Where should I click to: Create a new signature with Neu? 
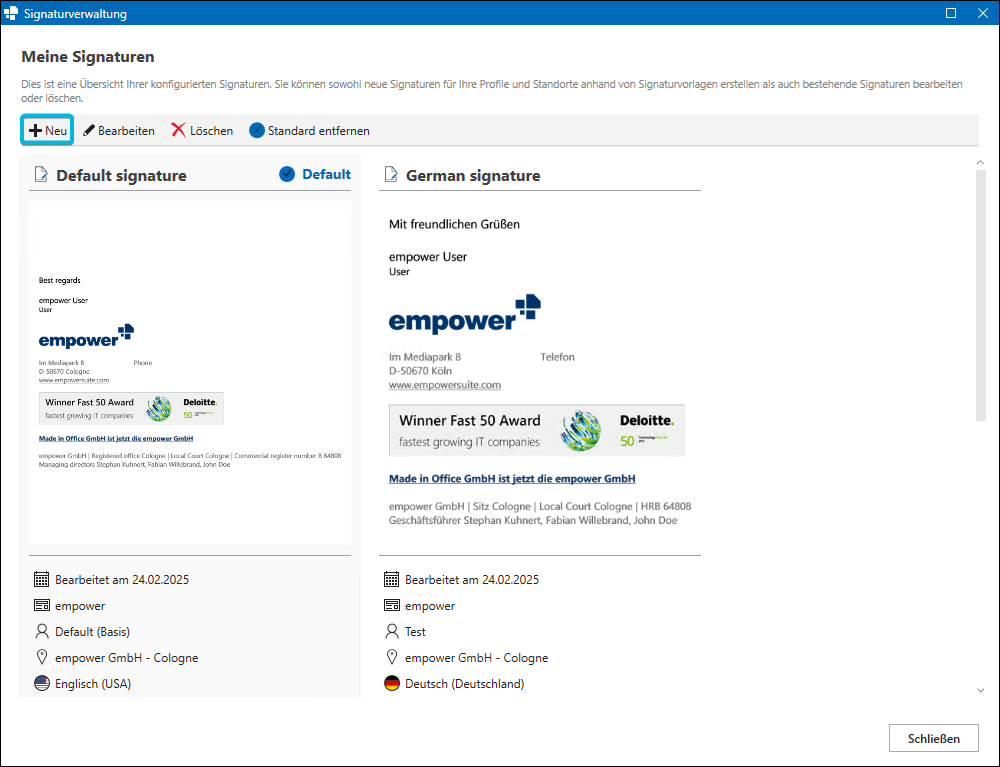pyautogui.click(x=48, y=130)
